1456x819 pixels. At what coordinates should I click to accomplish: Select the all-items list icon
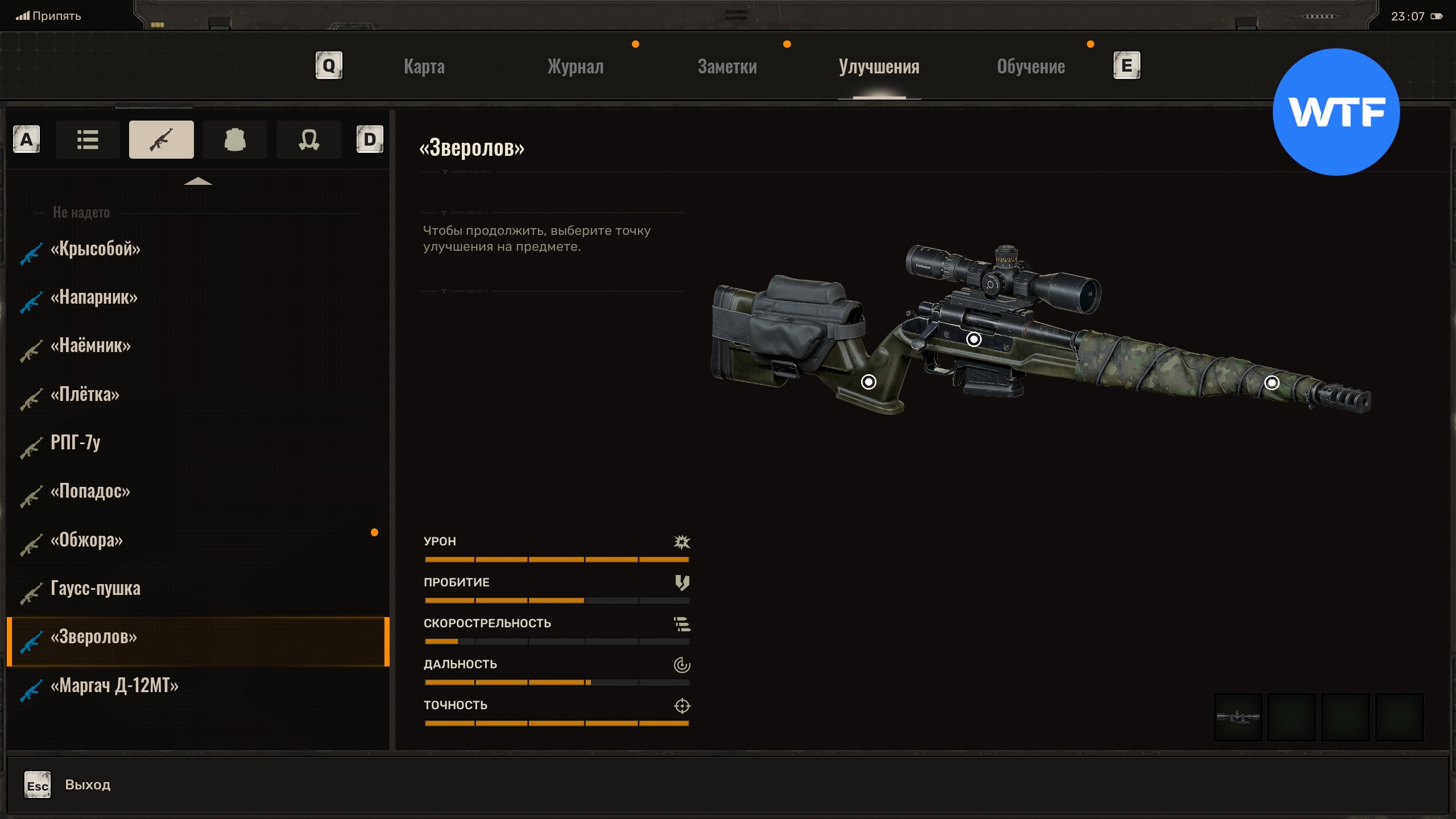[88, 139]
